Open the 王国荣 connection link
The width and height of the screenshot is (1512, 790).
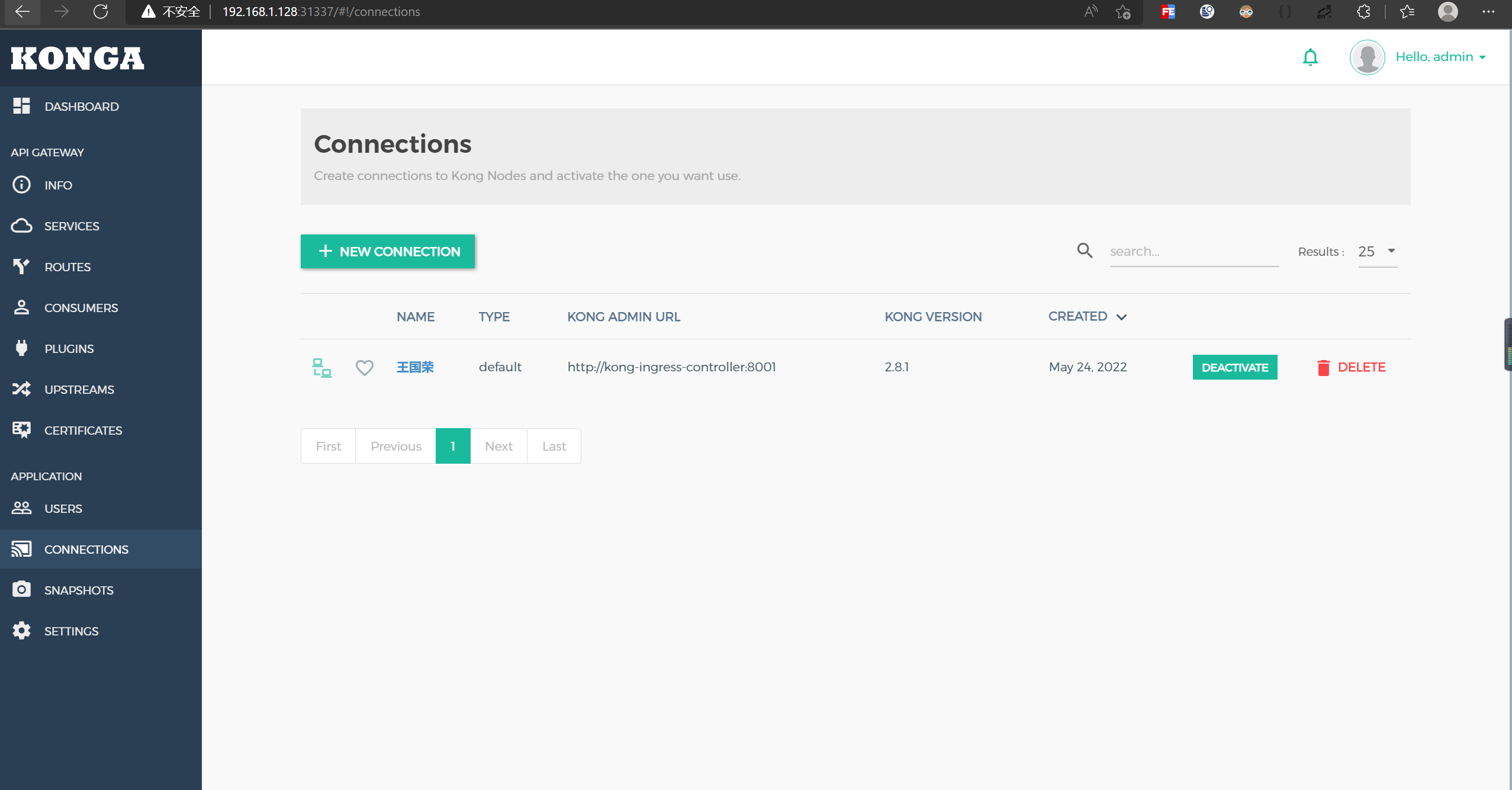(415, 367)
